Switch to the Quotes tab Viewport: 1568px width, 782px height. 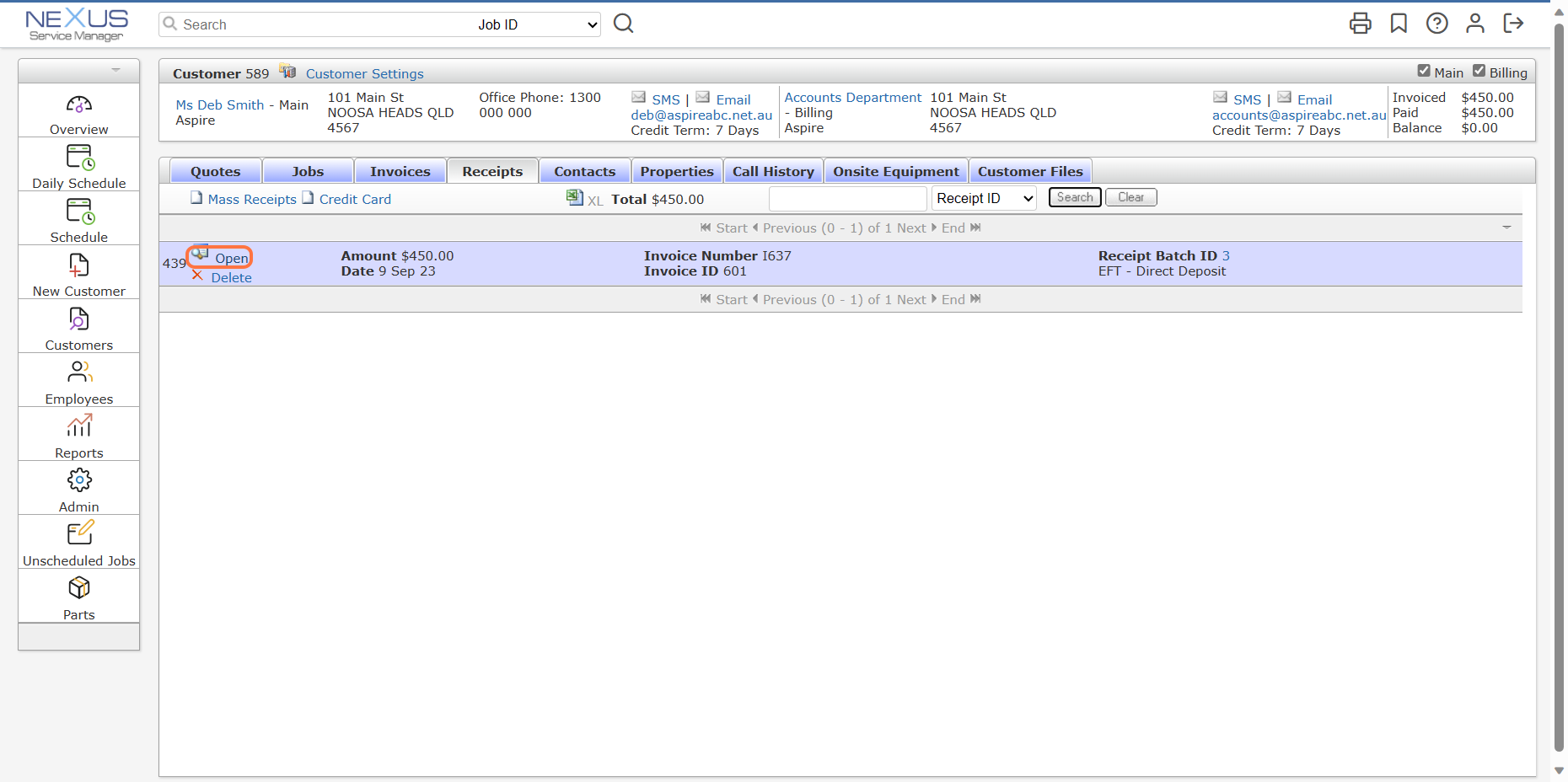pos(216,171)
